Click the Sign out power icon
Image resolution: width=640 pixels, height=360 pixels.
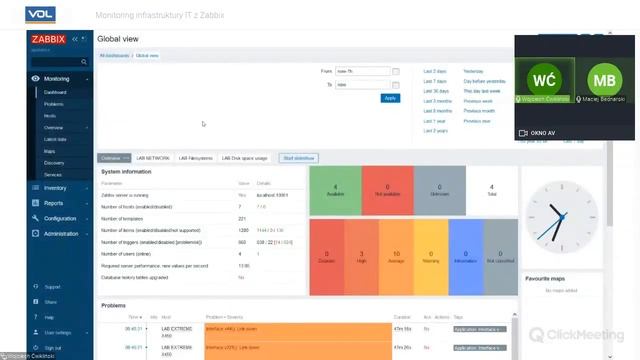36,348
